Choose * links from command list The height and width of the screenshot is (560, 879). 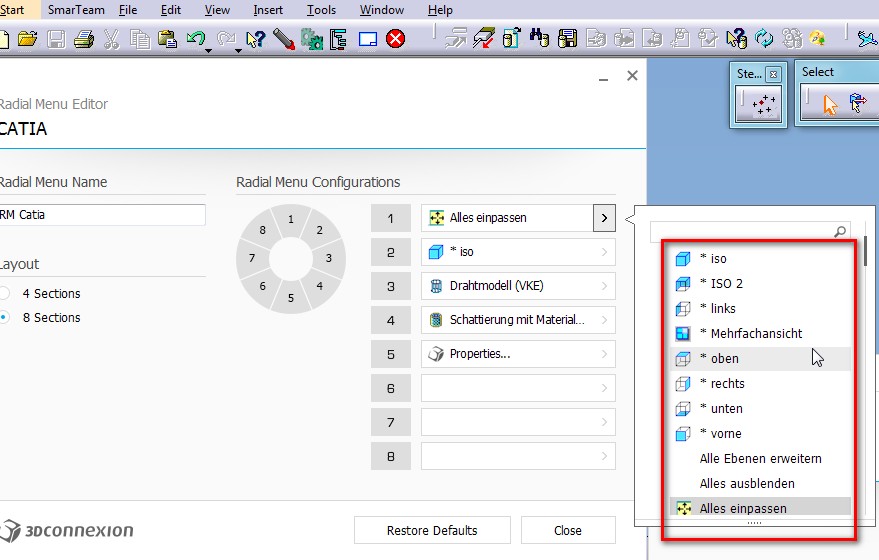click(762, 308)
